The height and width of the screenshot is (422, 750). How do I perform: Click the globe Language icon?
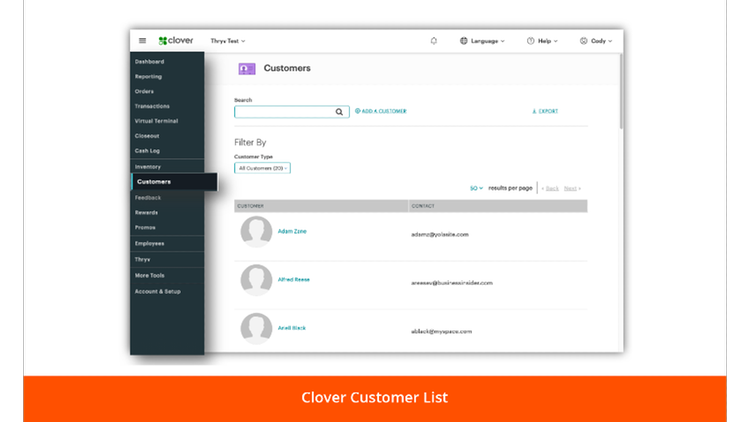(x=463, y=41)
